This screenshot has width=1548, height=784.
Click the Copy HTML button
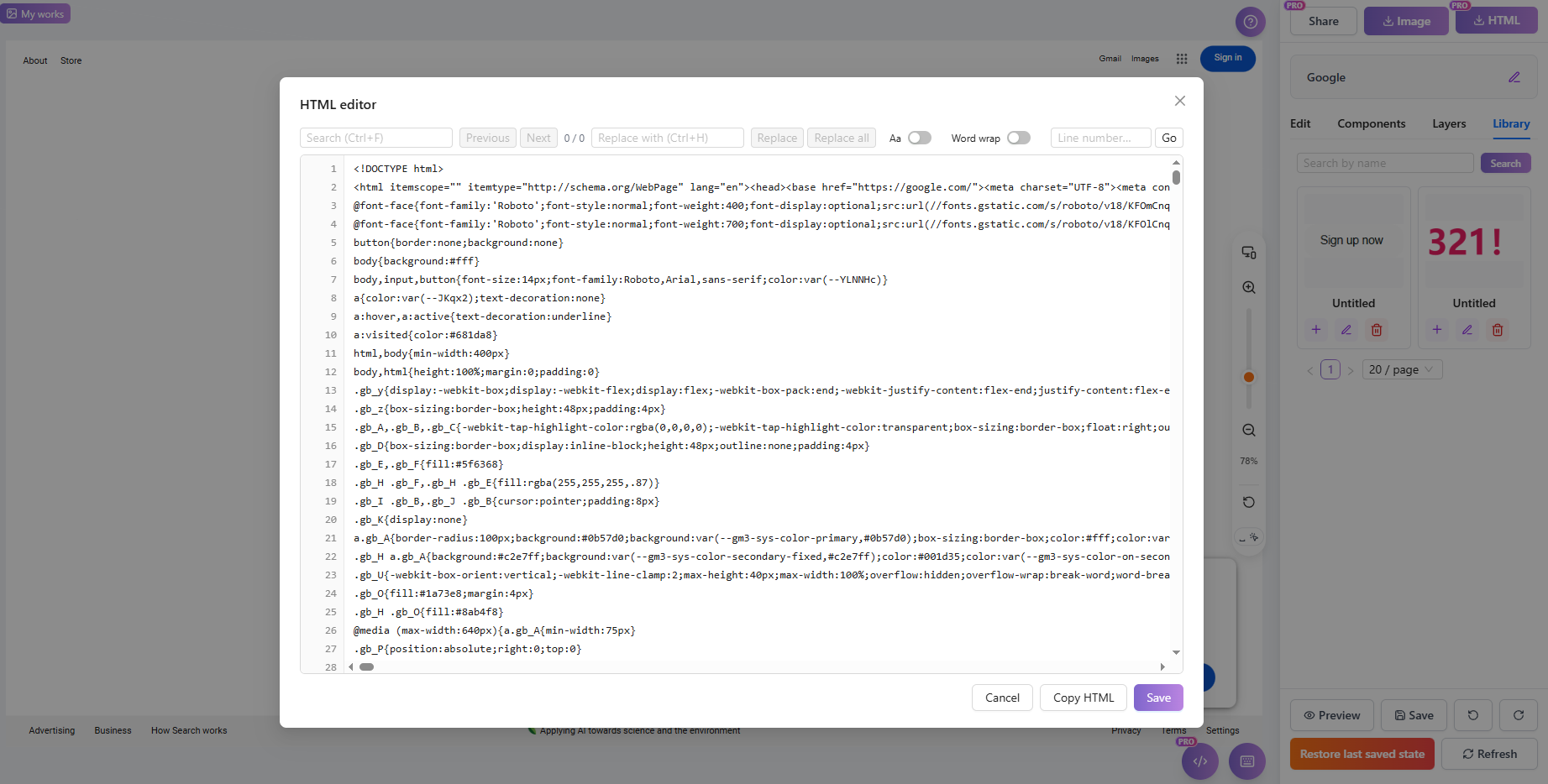1083,698
